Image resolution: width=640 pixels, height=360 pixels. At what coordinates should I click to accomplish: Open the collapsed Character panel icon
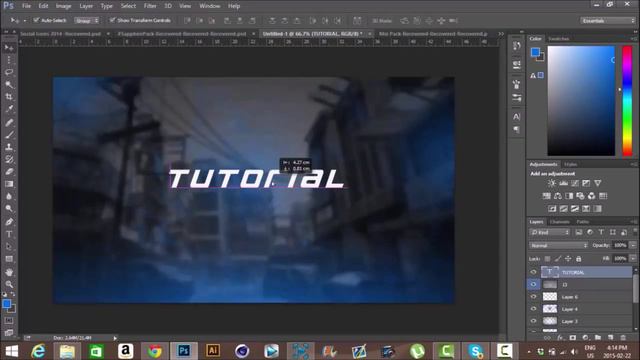point(516,117)
